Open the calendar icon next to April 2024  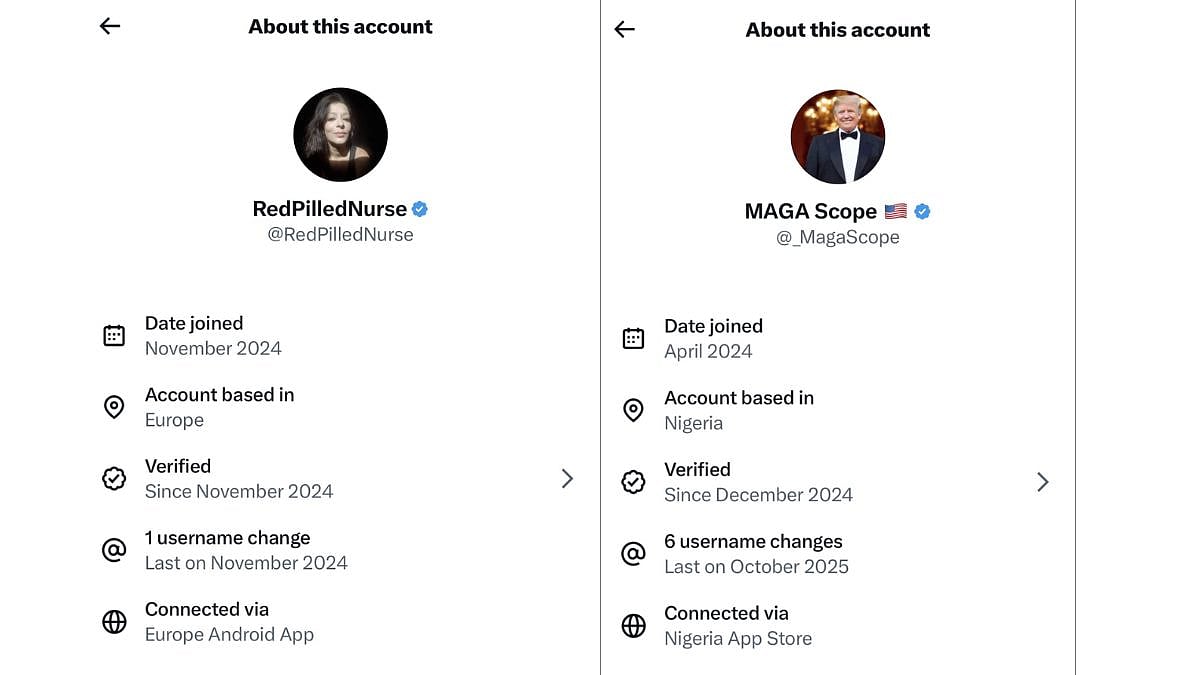coord(633,338)
